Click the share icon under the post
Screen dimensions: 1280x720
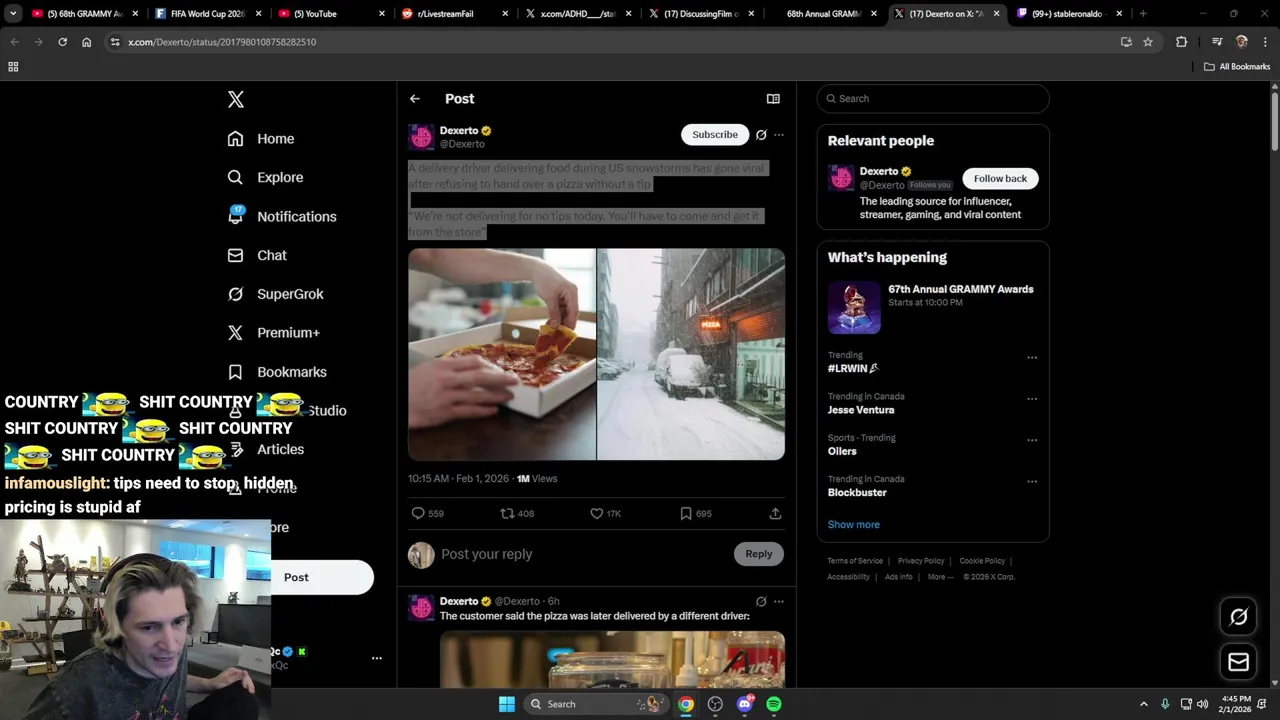pyautogui.click(x=775, y=513)
